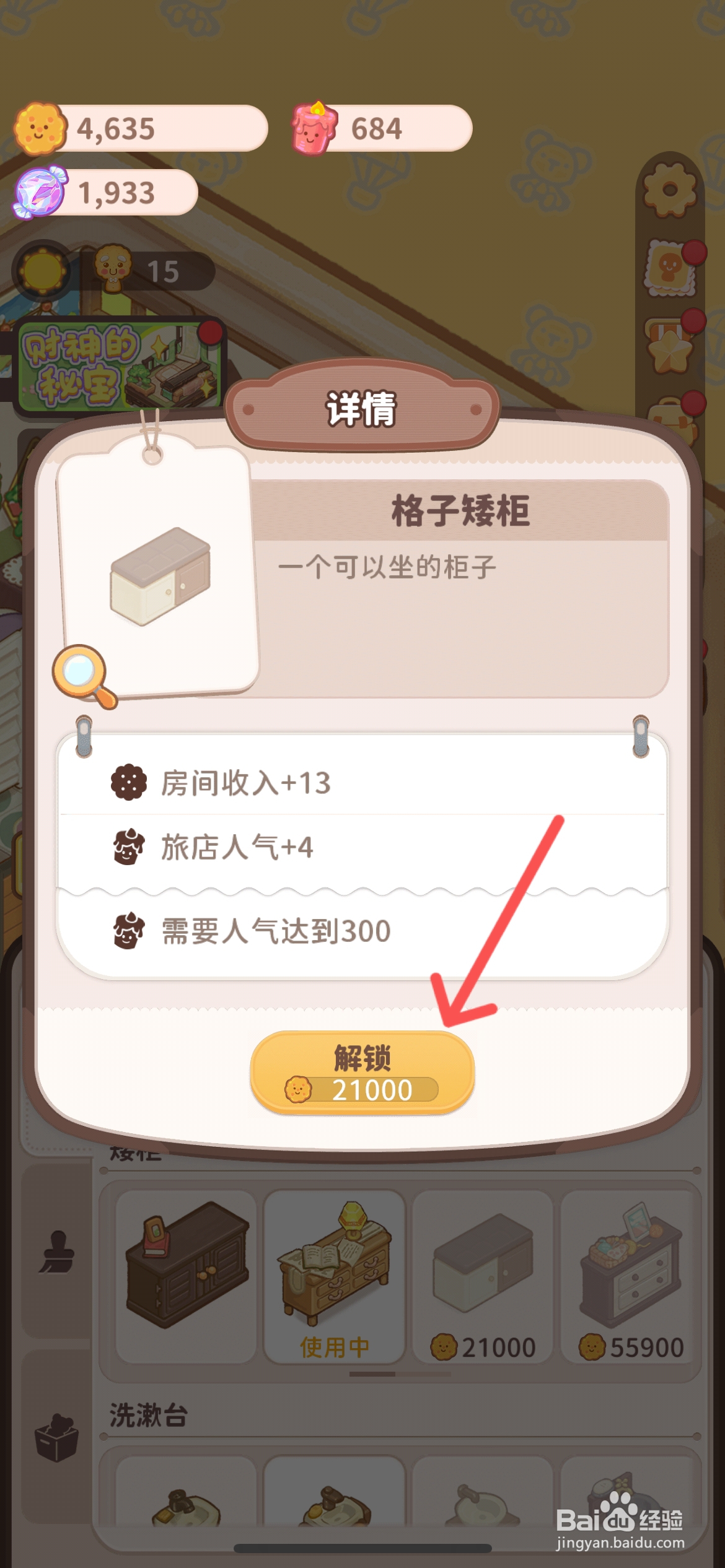Screen dimensions: 725x1568
Task: Tap the cookie coin balance icon
Action: 40,129
